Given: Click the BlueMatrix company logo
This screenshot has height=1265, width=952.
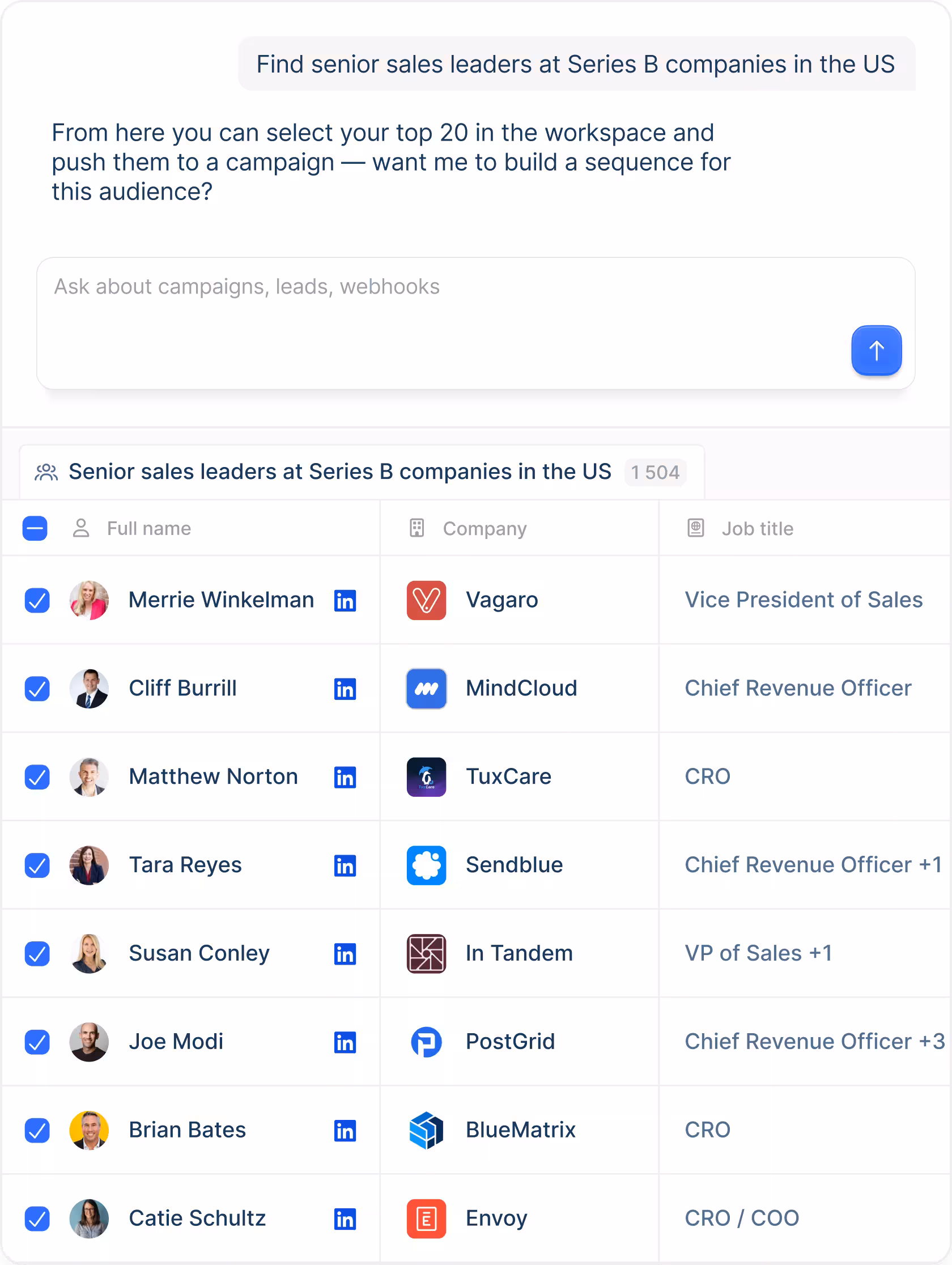Looking at the screenshot, I should coord(426,1131).
